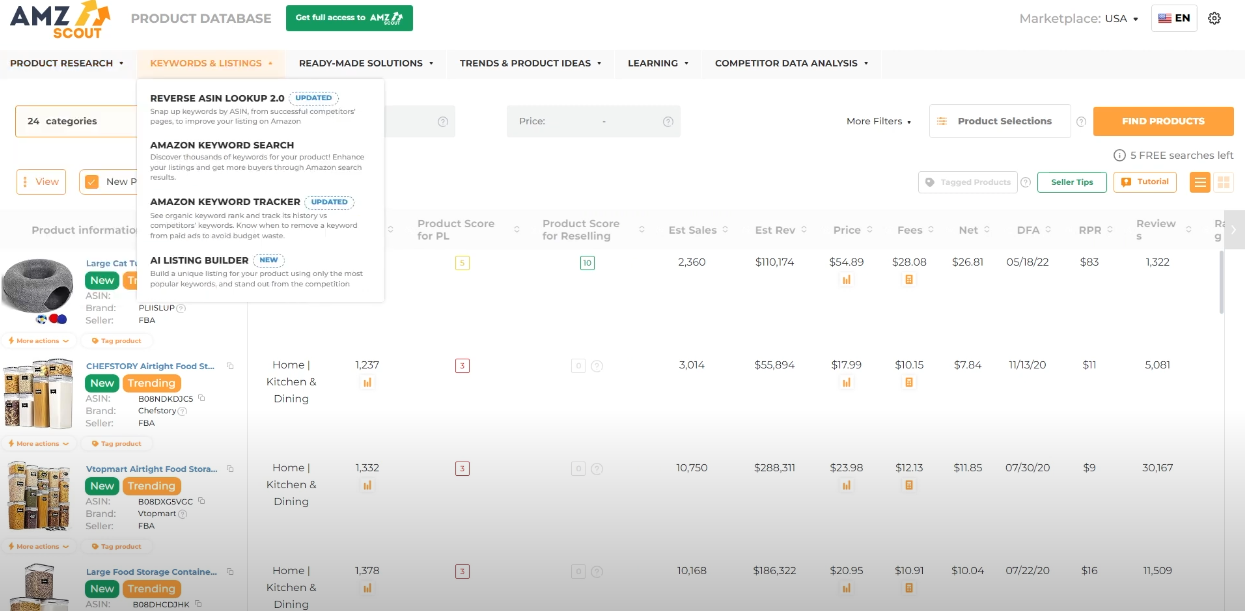Expand More actions for Vtopmart product
This screenshot has height=611, width=1245.
point(38,546)
